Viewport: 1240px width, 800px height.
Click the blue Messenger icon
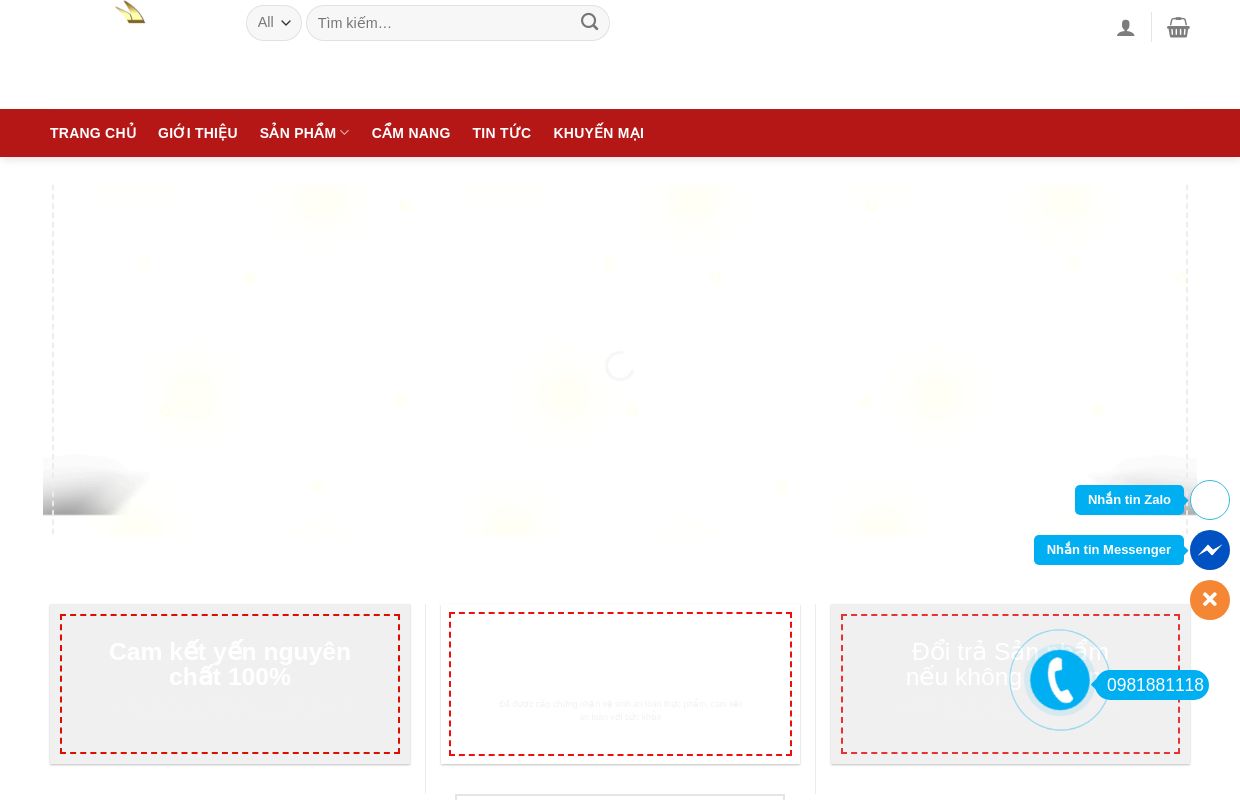pos(1210,550)
